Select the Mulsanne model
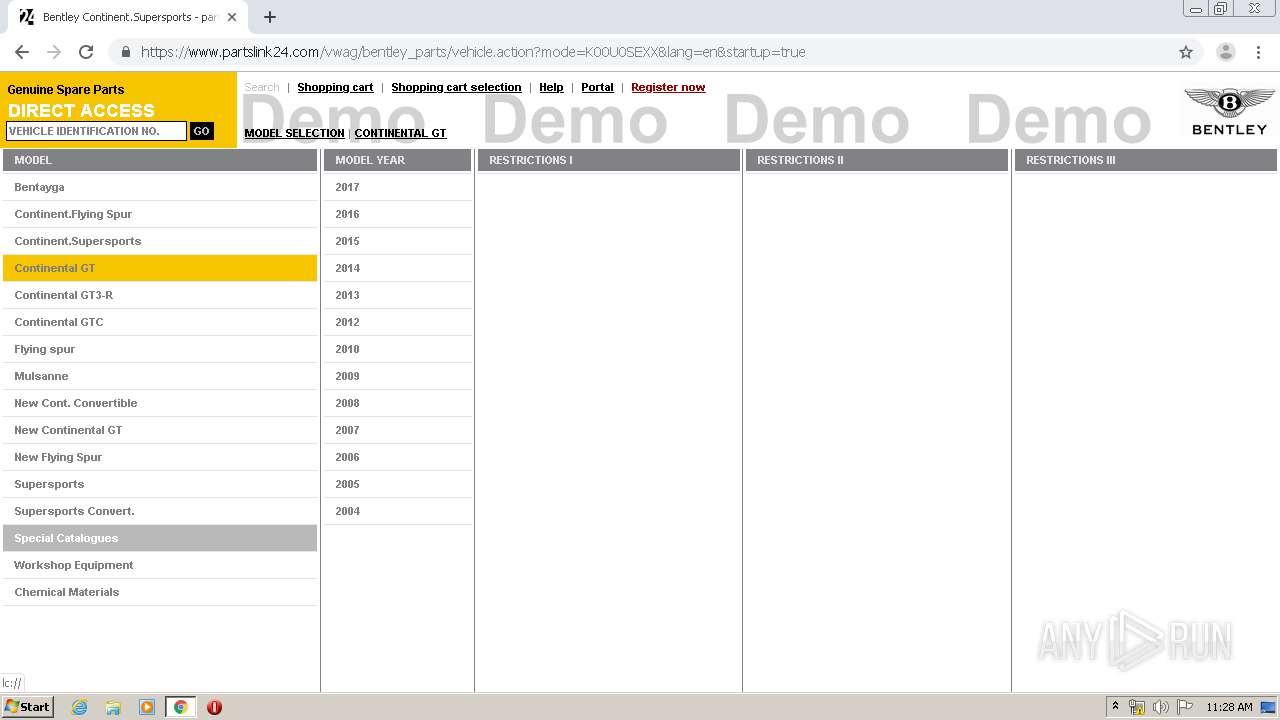This screenshot has height=720, width=1280. [x=160, y=376]
